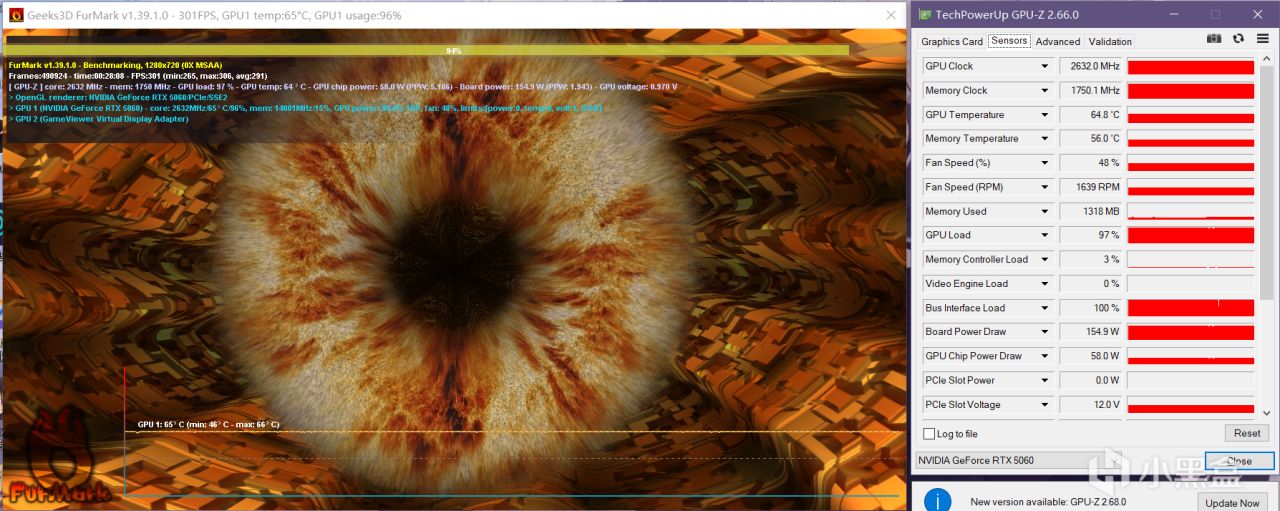Click the Board Power Draw value 154.9 W

(1091, 332)
